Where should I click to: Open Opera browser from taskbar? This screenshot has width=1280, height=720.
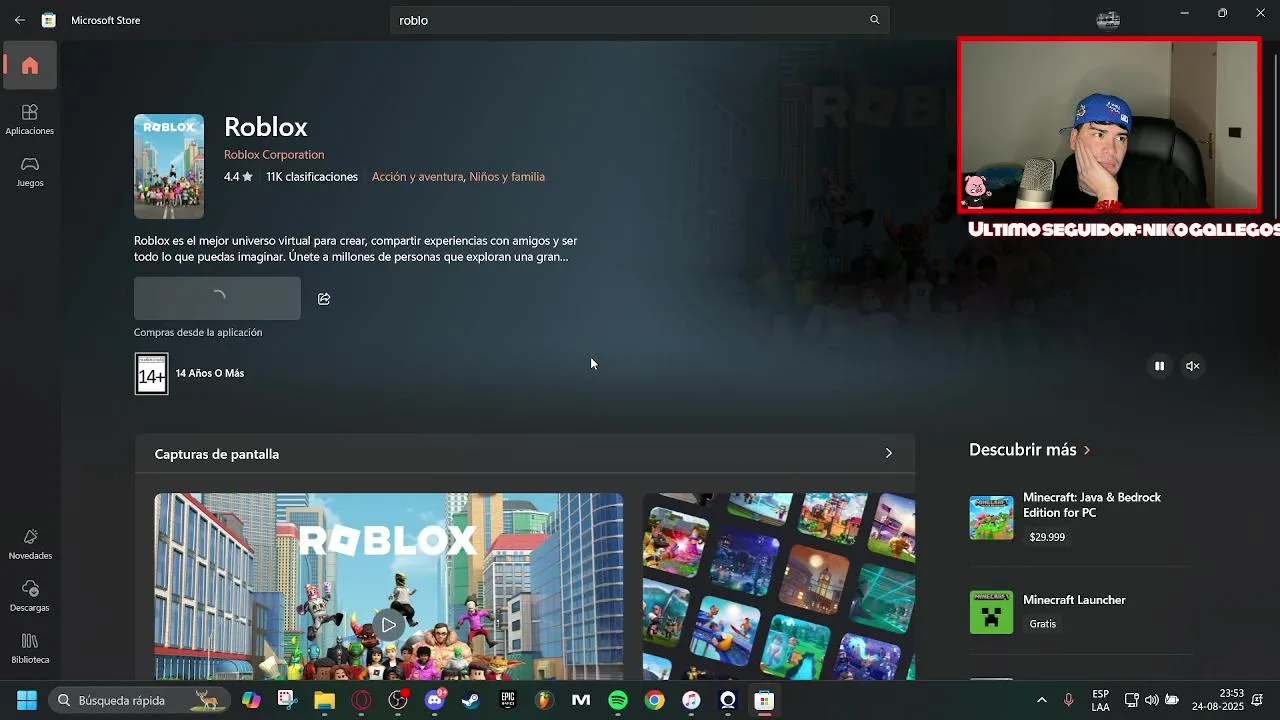(361, 700)
